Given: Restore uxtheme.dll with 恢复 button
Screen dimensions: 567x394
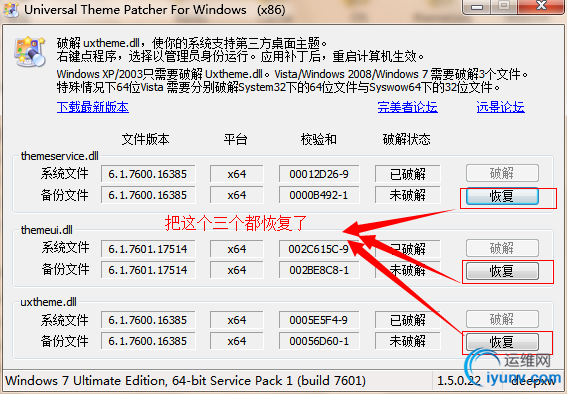Looking at the screenshot, I should coord(502,342).
